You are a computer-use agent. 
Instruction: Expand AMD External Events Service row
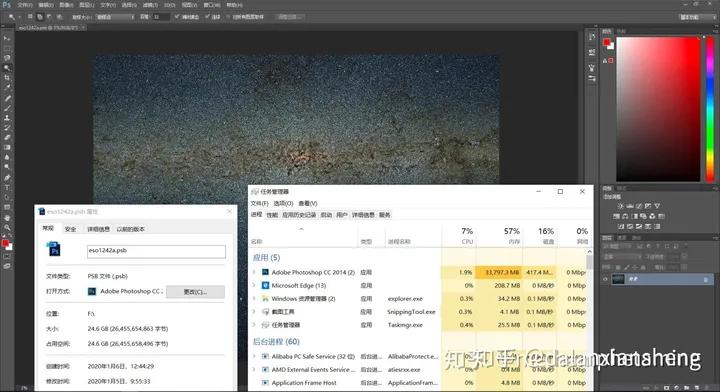[x=254, y=370]
